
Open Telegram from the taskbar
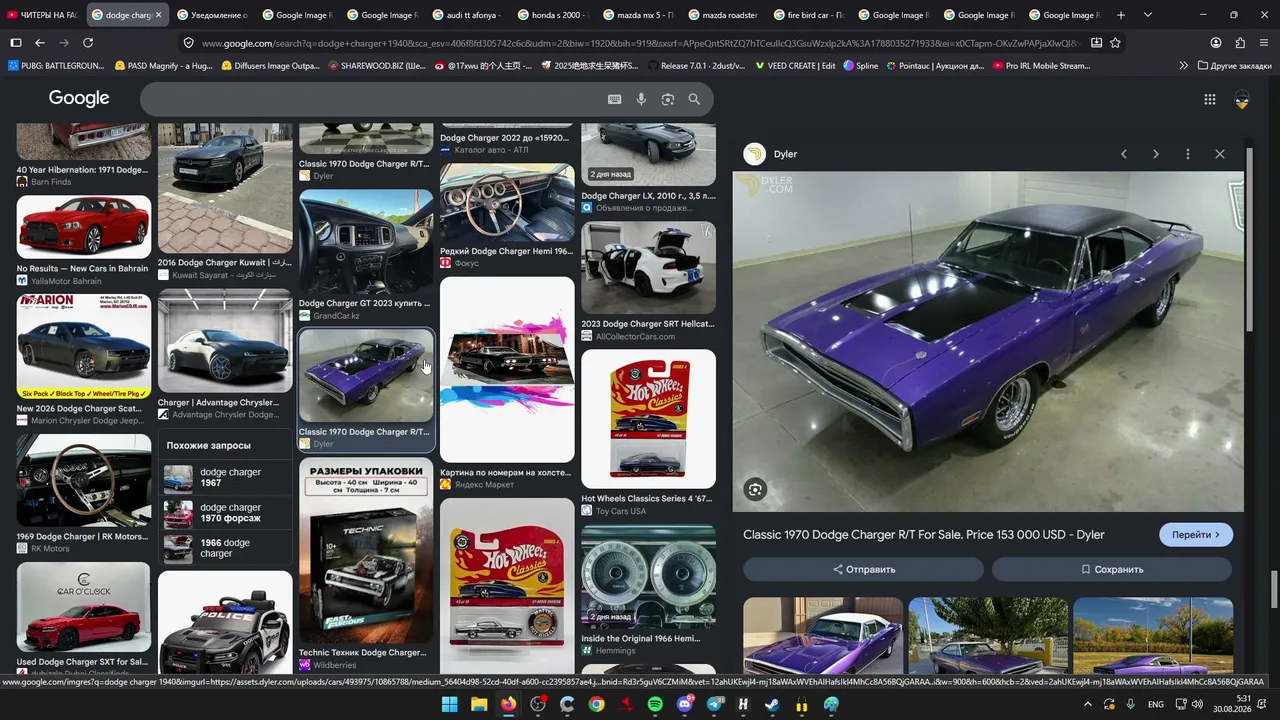714,704
